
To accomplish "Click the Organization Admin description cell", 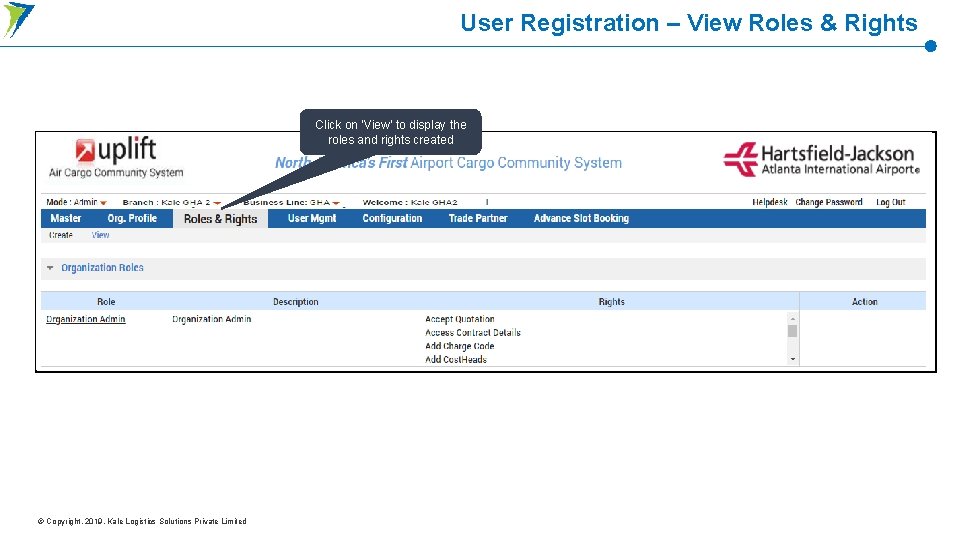I will (x=212, y=319).
